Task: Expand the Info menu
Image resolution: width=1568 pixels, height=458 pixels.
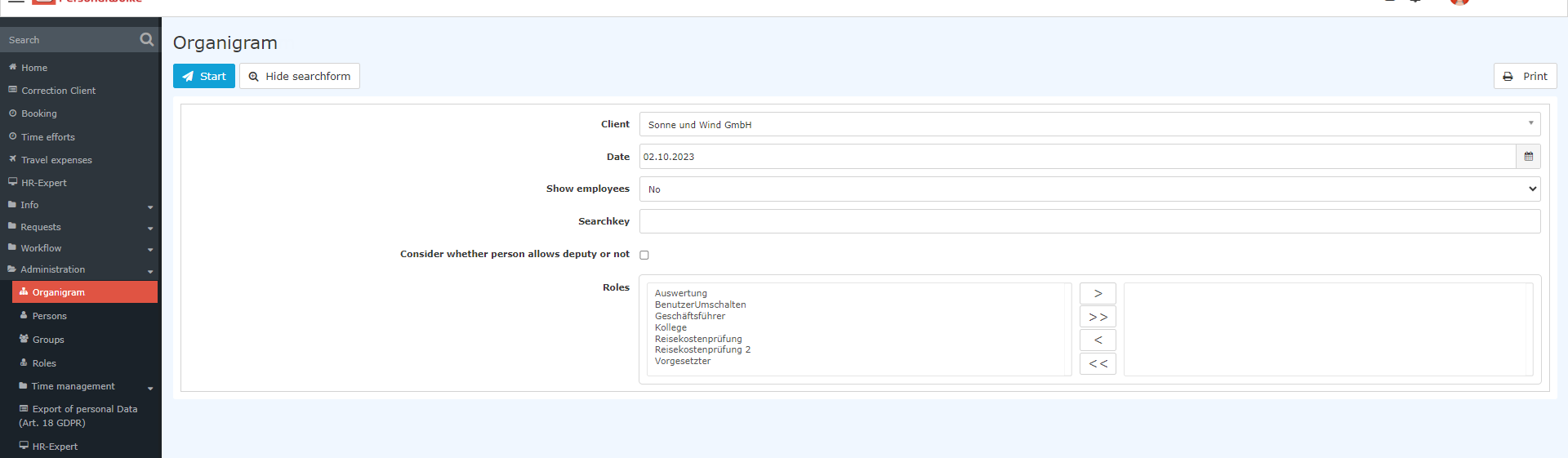Action: pyautogui.click(x=79, y=205)
